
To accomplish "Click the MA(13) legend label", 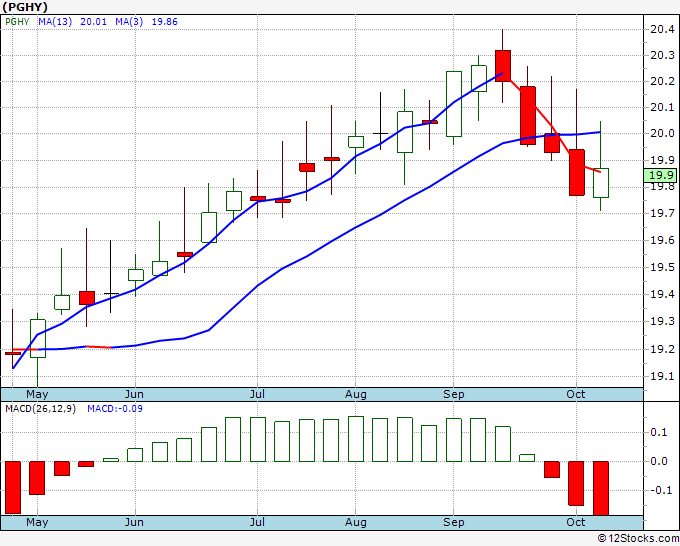I will pyautogui.click(x=55, y=22).
